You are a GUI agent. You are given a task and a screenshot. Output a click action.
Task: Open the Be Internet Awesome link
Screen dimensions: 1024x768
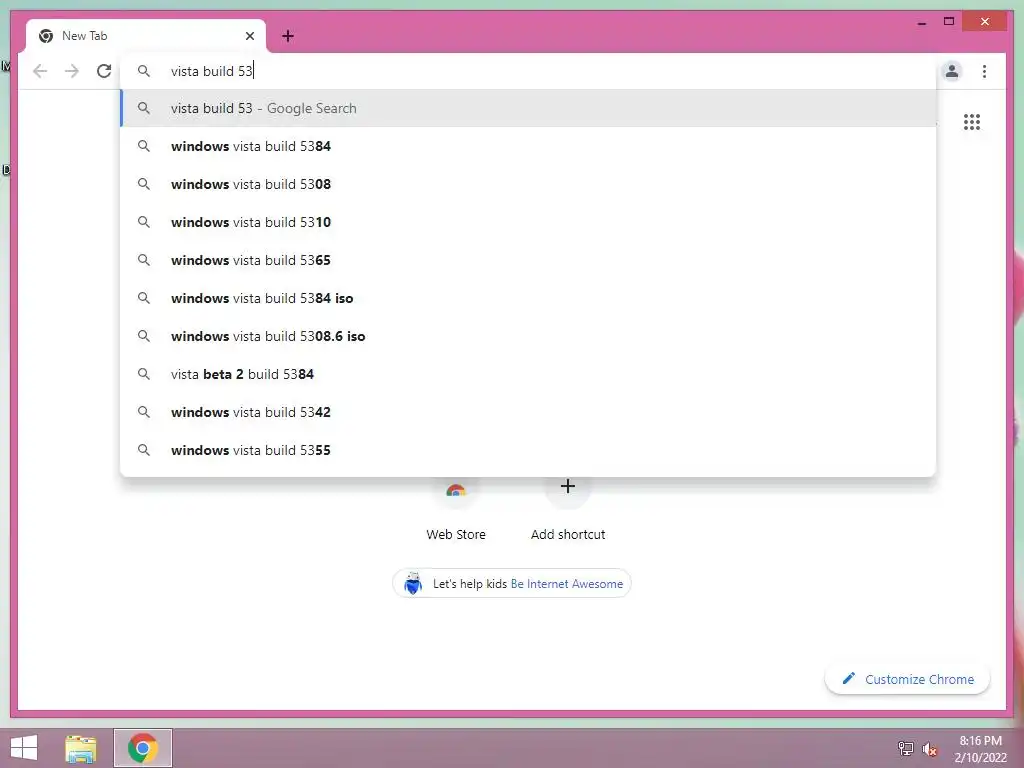pos(566,584)
